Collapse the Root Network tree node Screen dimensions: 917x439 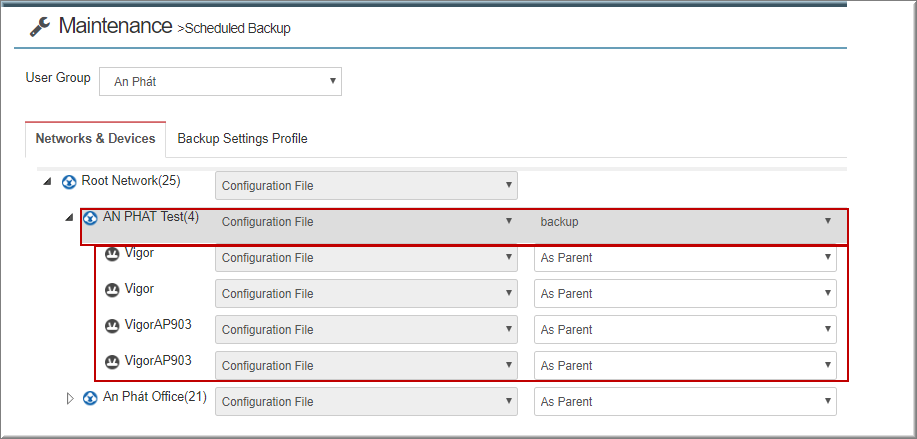coord(47,182)
